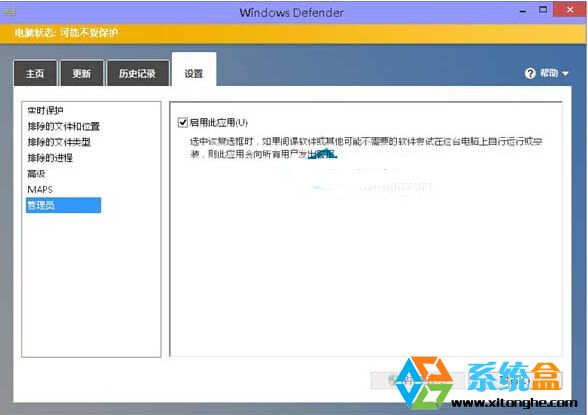Expand the 帮助 dropdown arrow
This screenshot has height=415, width=588.
point(566,73)
